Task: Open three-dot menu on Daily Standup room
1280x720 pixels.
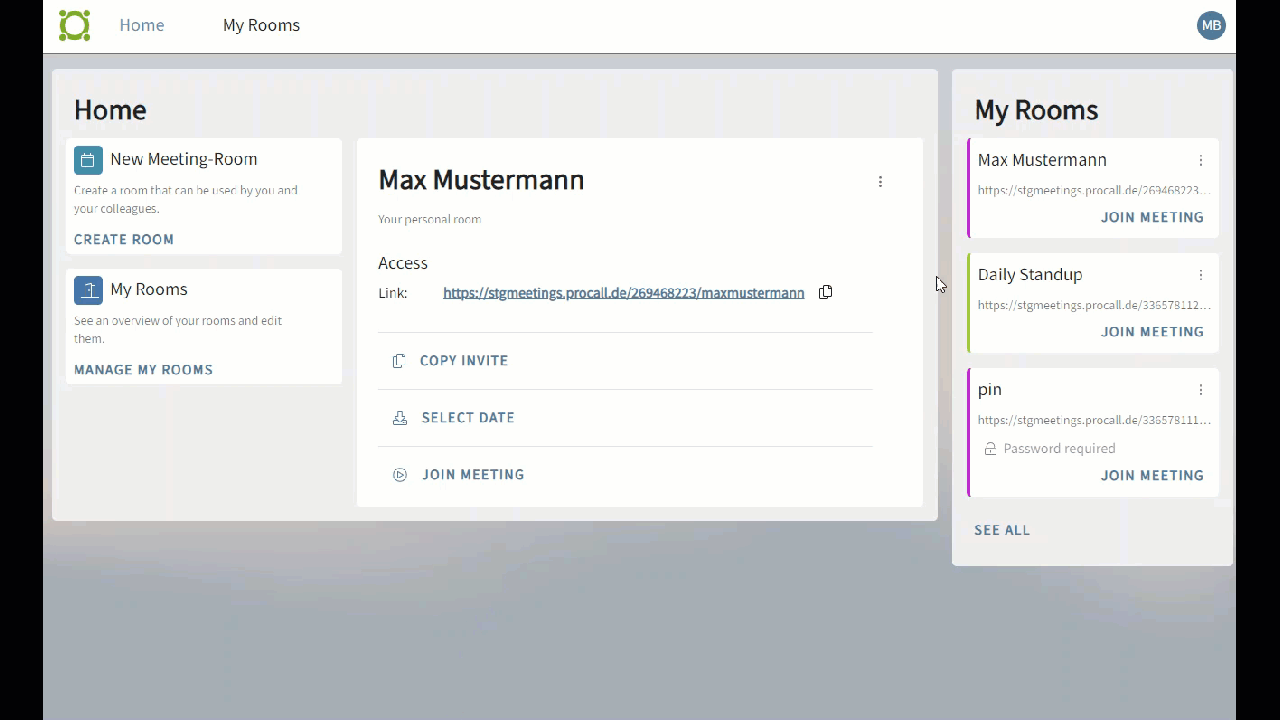Action: click(1201, 275)
